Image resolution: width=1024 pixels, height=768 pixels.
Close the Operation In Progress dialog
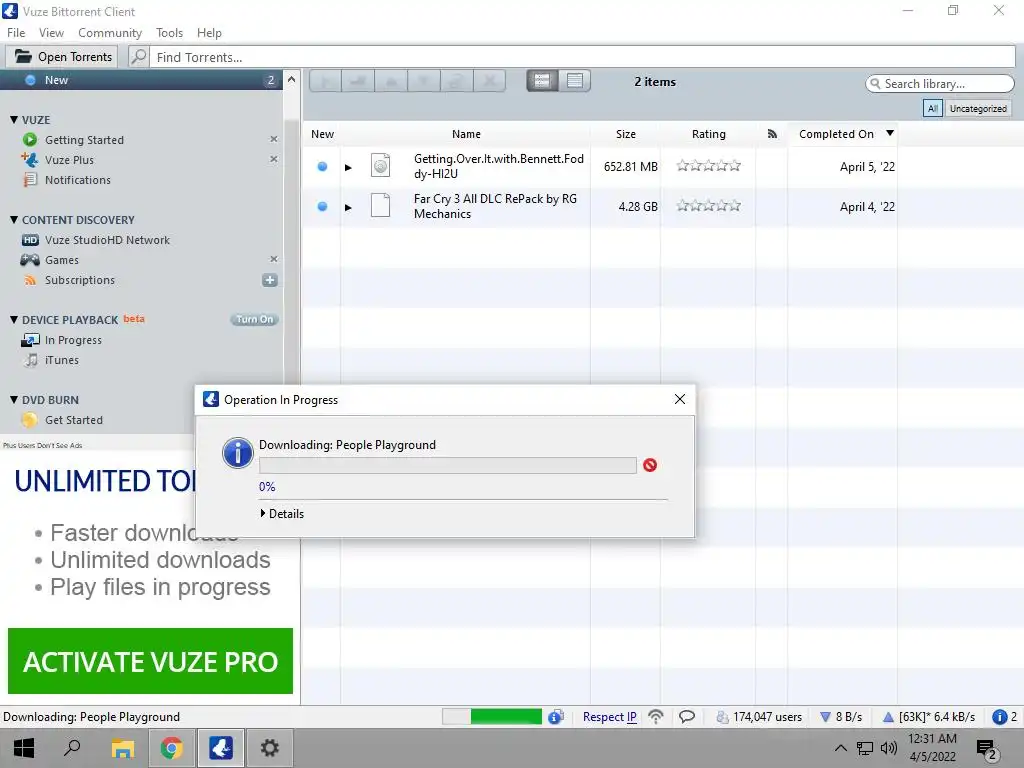click(679, 399)
